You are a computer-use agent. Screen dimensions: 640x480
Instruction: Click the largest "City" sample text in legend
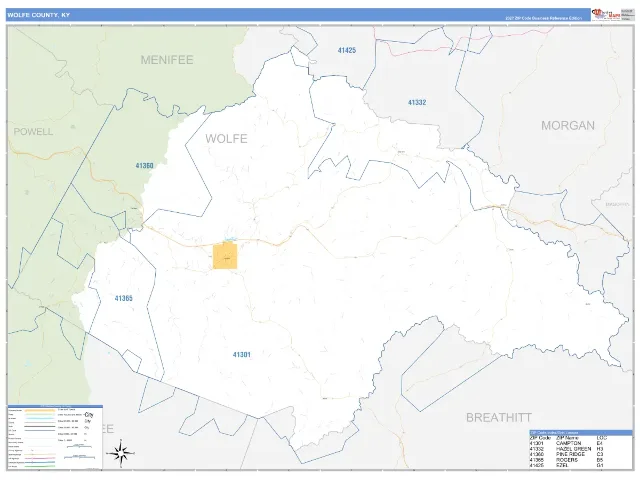[x=89, y=415]
